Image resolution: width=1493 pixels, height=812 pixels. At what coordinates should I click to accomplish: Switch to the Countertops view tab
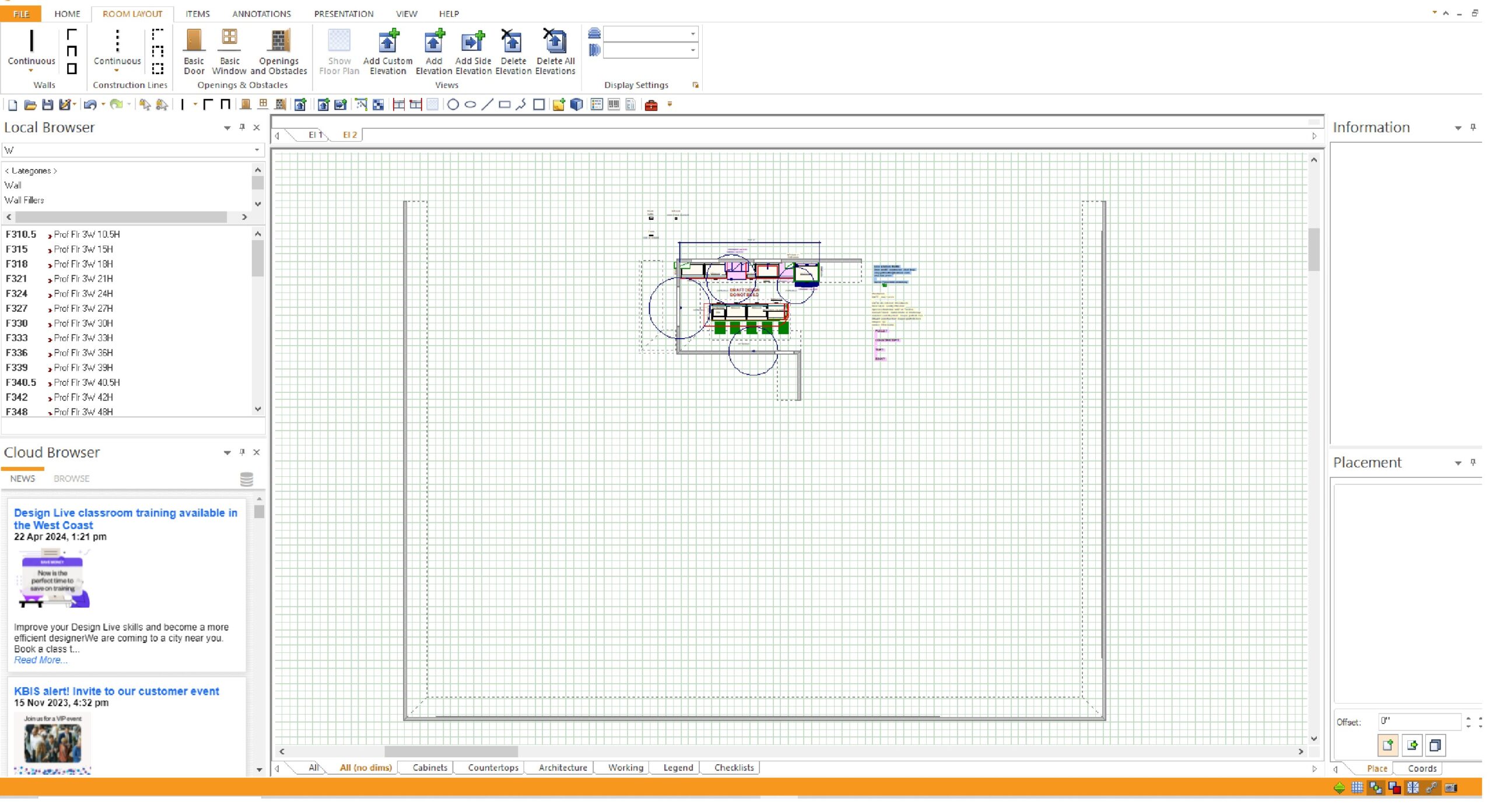(493, 768)
